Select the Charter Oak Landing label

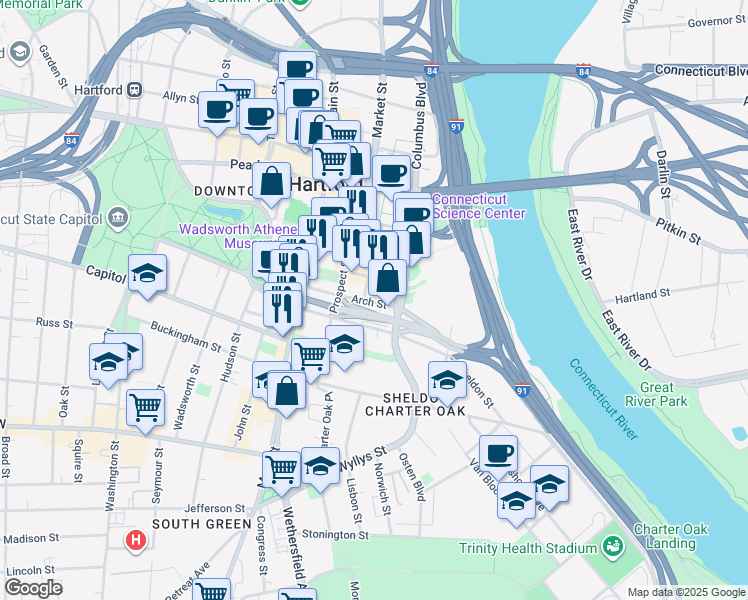[670, 537]
